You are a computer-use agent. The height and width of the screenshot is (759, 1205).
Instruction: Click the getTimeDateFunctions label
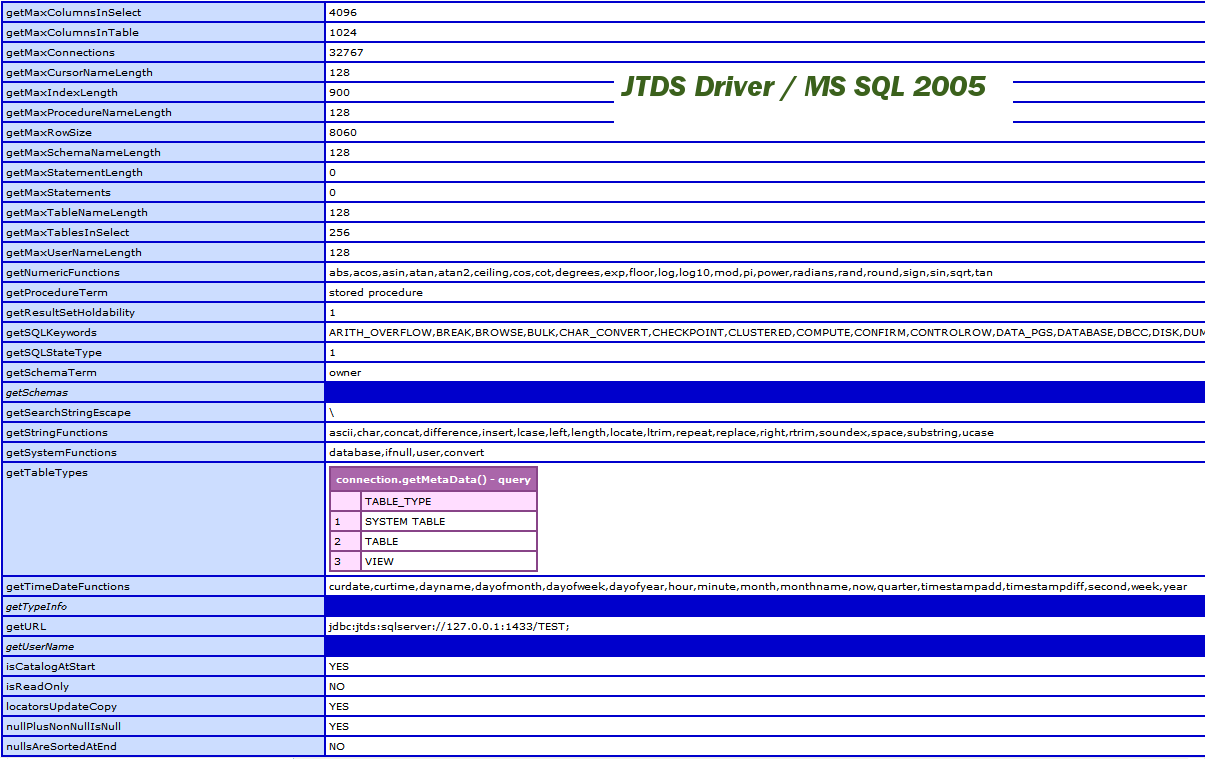coord(68,587)
